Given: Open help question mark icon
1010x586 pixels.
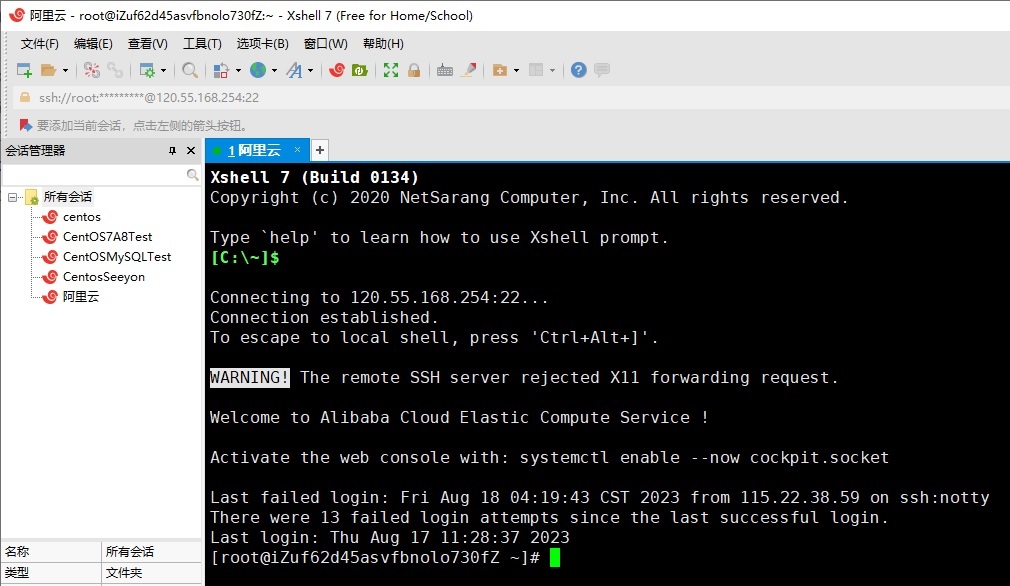Looking at the screenshot, I should (x=578, y=70).
